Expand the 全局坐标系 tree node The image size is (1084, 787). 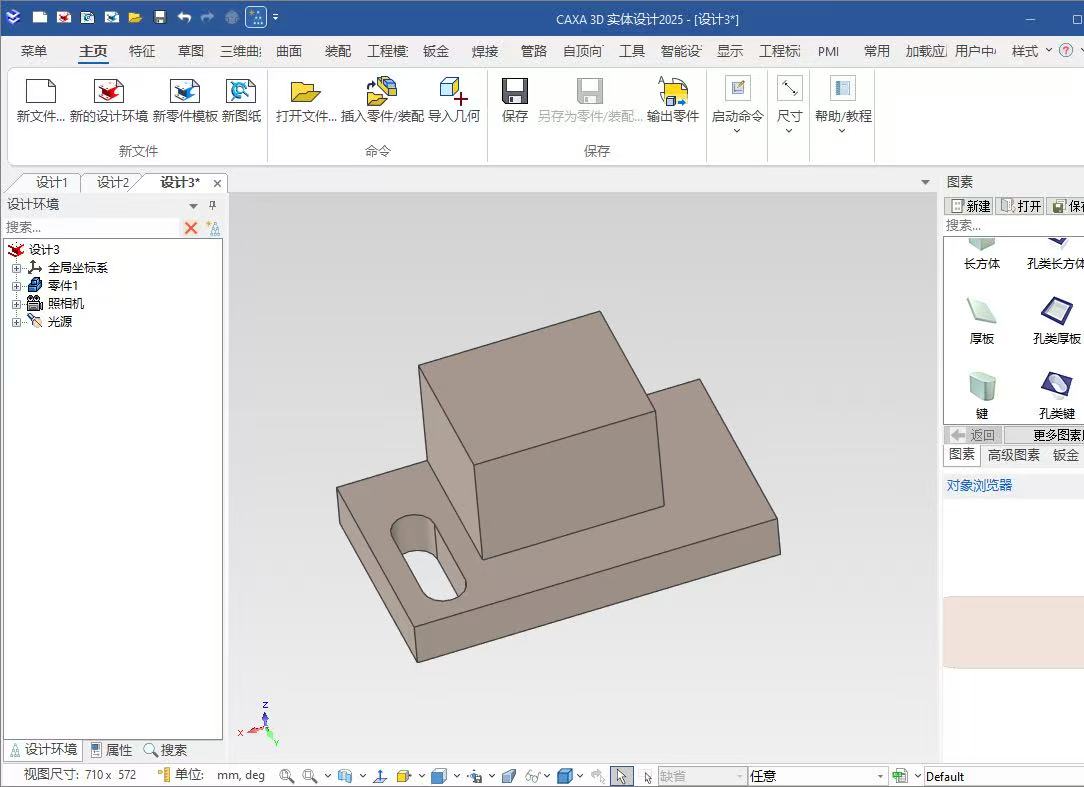[16, 268]
